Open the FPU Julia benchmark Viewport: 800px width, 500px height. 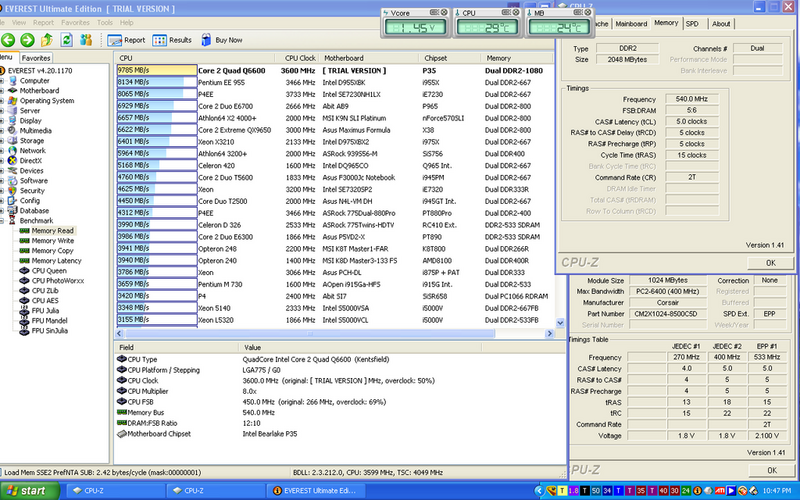point(45,310)
